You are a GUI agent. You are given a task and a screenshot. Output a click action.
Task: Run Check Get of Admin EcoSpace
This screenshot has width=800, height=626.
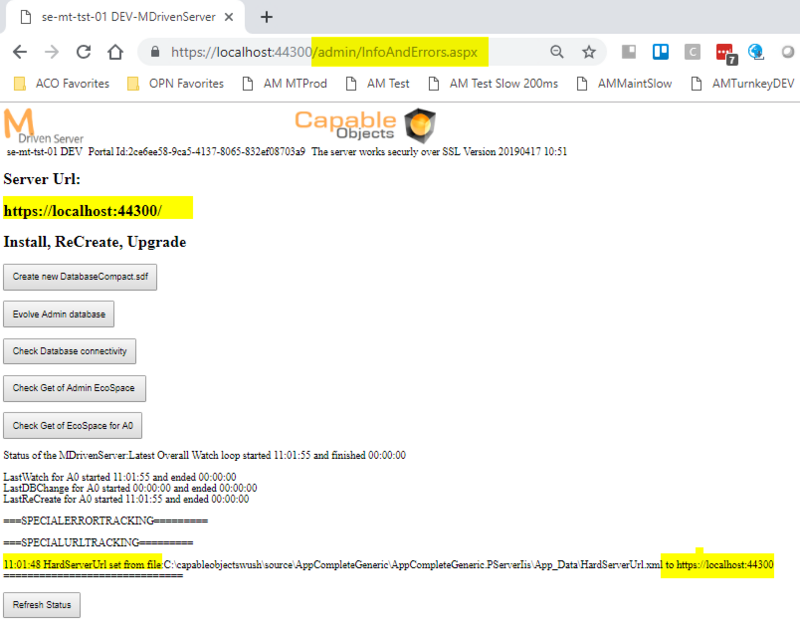point(74,388)
